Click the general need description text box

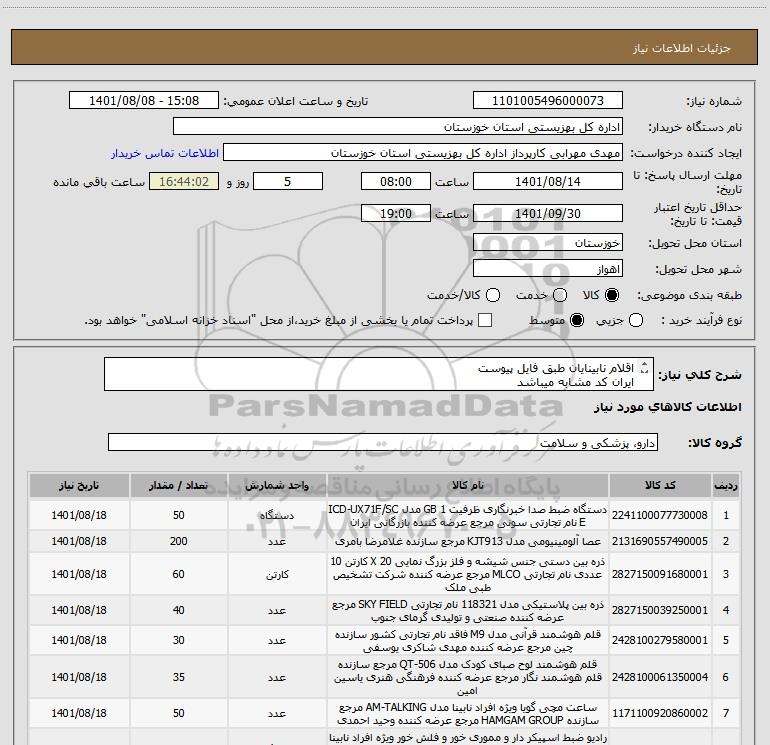click(x=379, y=375)
